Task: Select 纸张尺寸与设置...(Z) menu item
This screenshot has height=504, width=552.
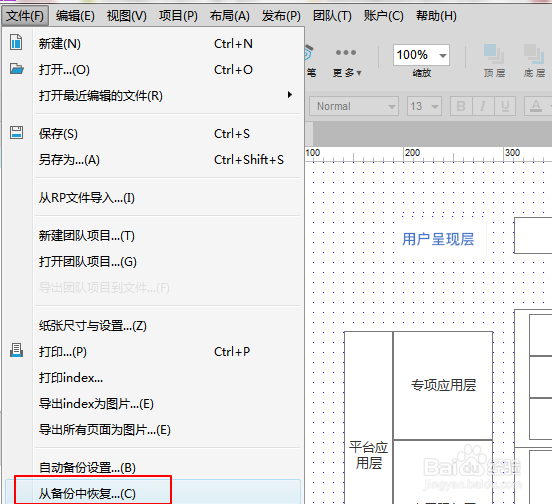Action: (153, 326)
